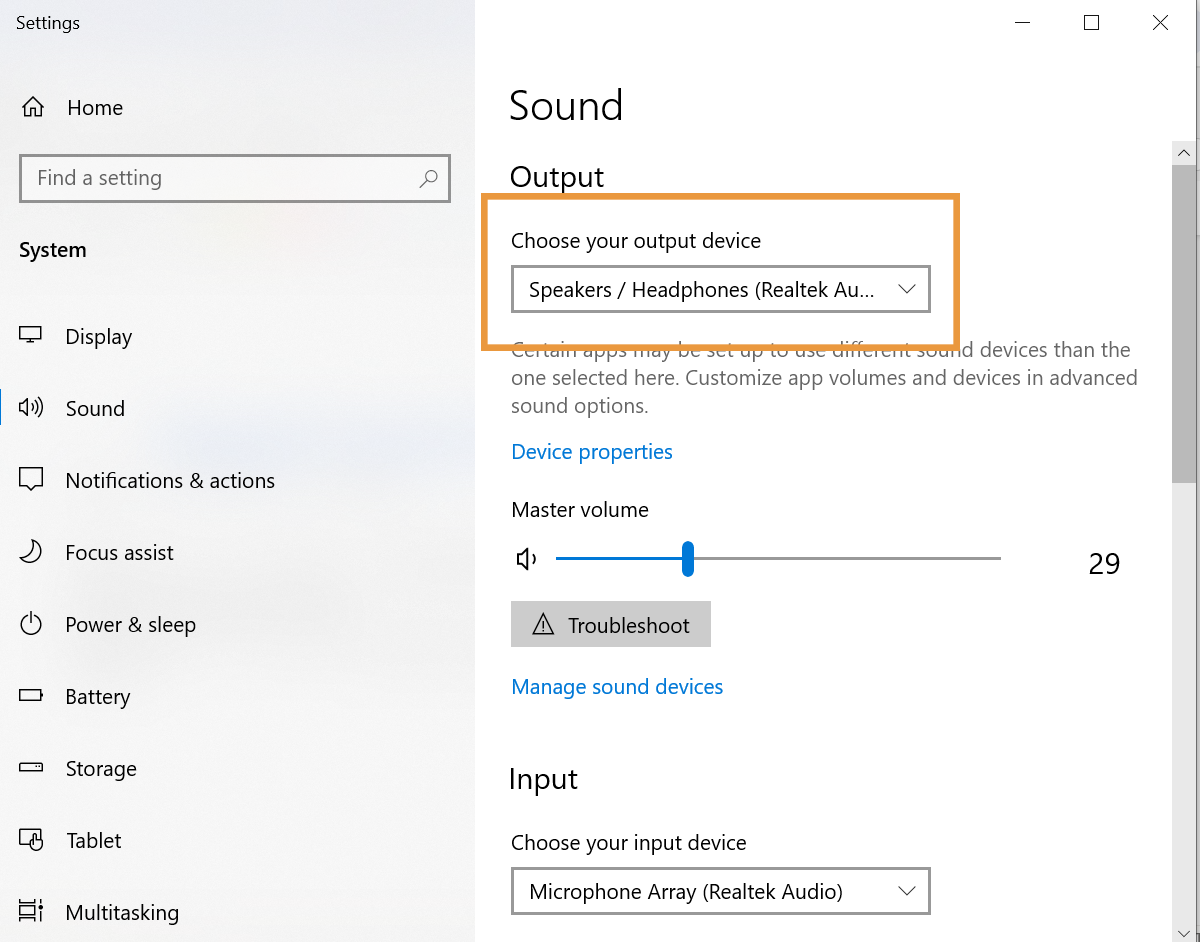Screen dimensions: 1200x942
Task: Select the Focus assist moon icon
Action: pyautogui.click(x=32, y=552)
